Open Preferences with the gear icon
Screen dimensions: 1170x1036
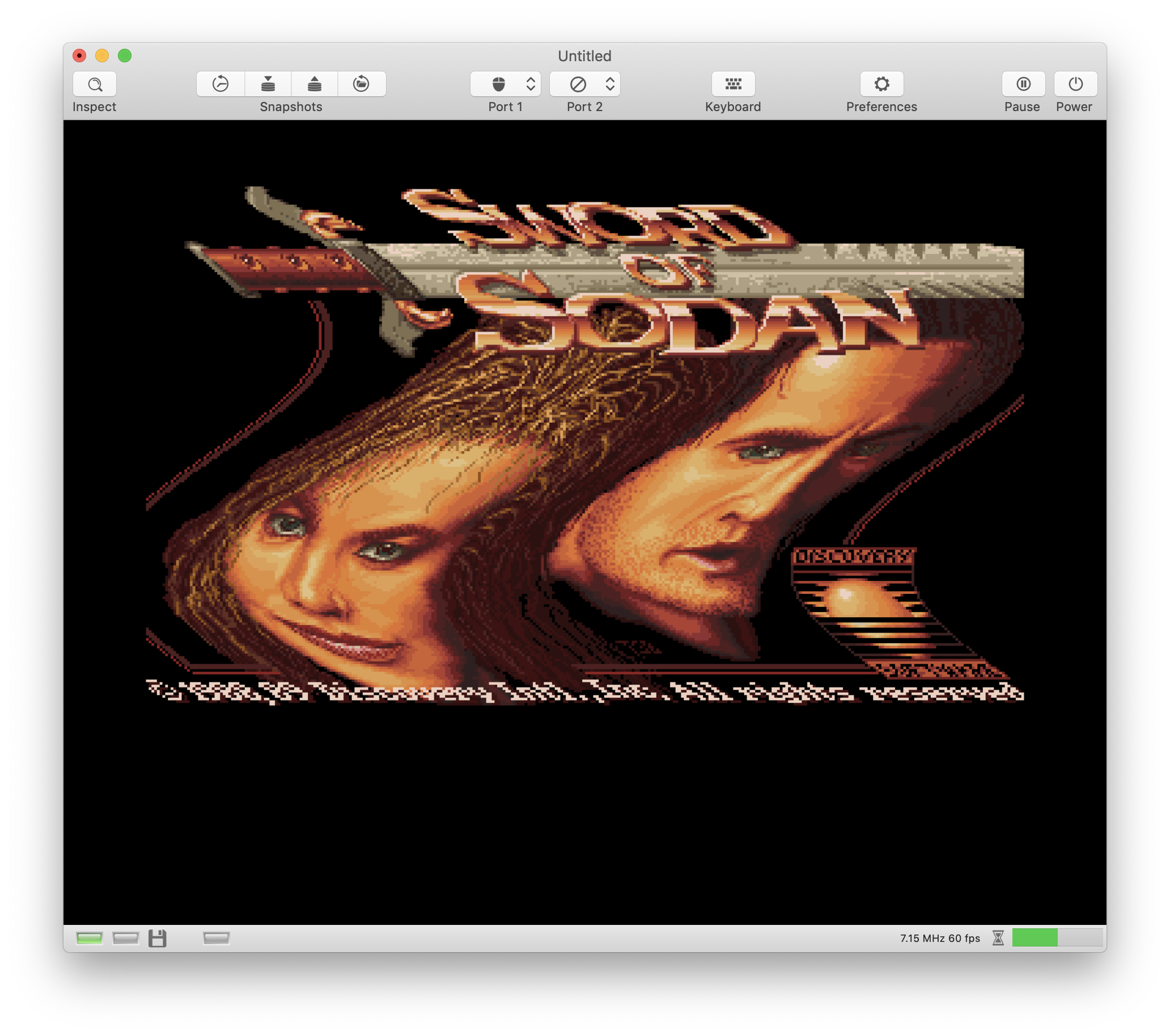881,84
